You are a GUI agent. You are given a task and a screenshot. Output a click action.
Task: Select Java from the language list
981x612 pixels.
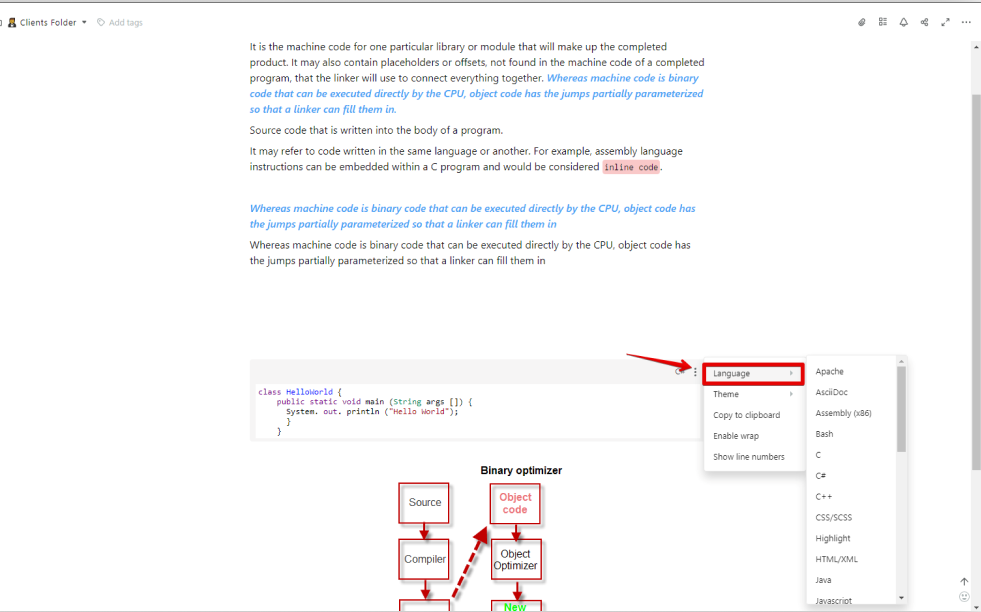point(823,580)
